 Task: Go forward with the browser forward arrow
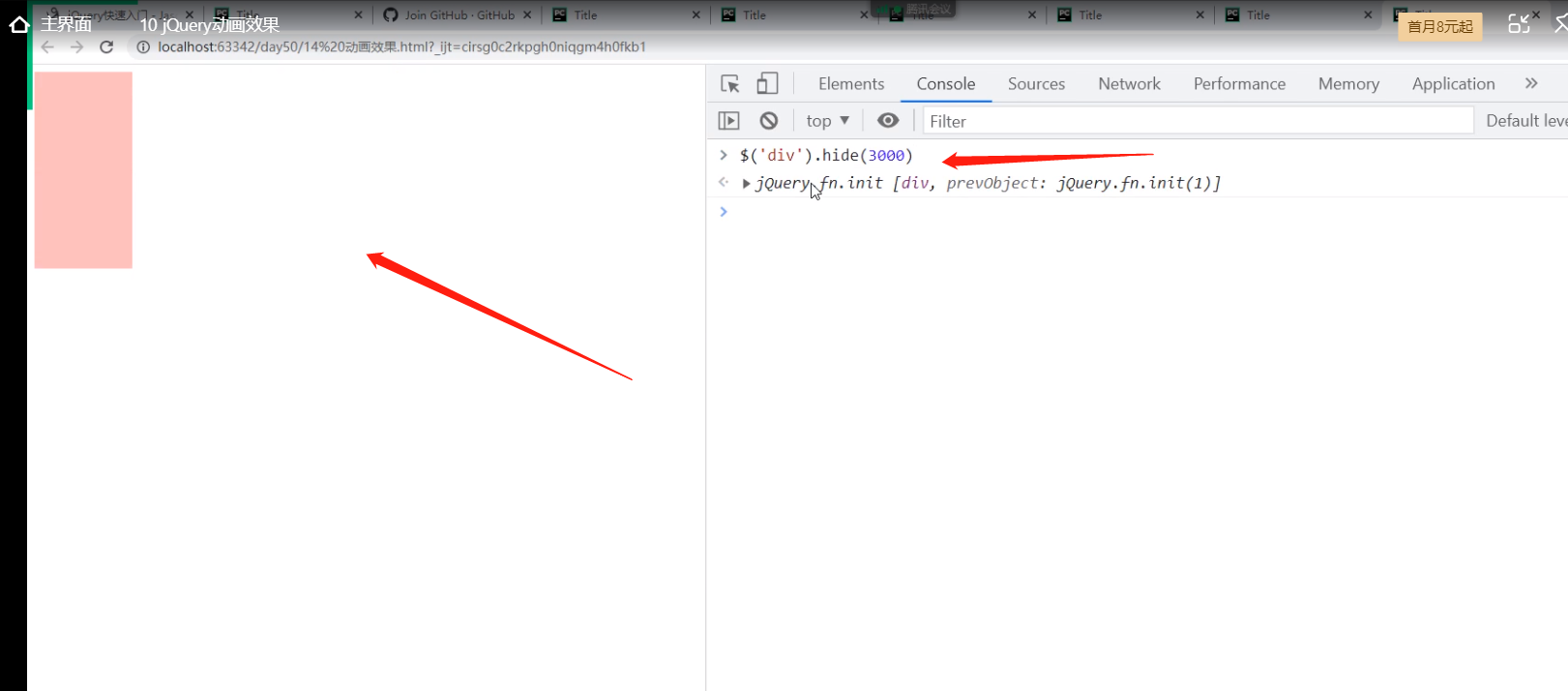click(76, 46)
